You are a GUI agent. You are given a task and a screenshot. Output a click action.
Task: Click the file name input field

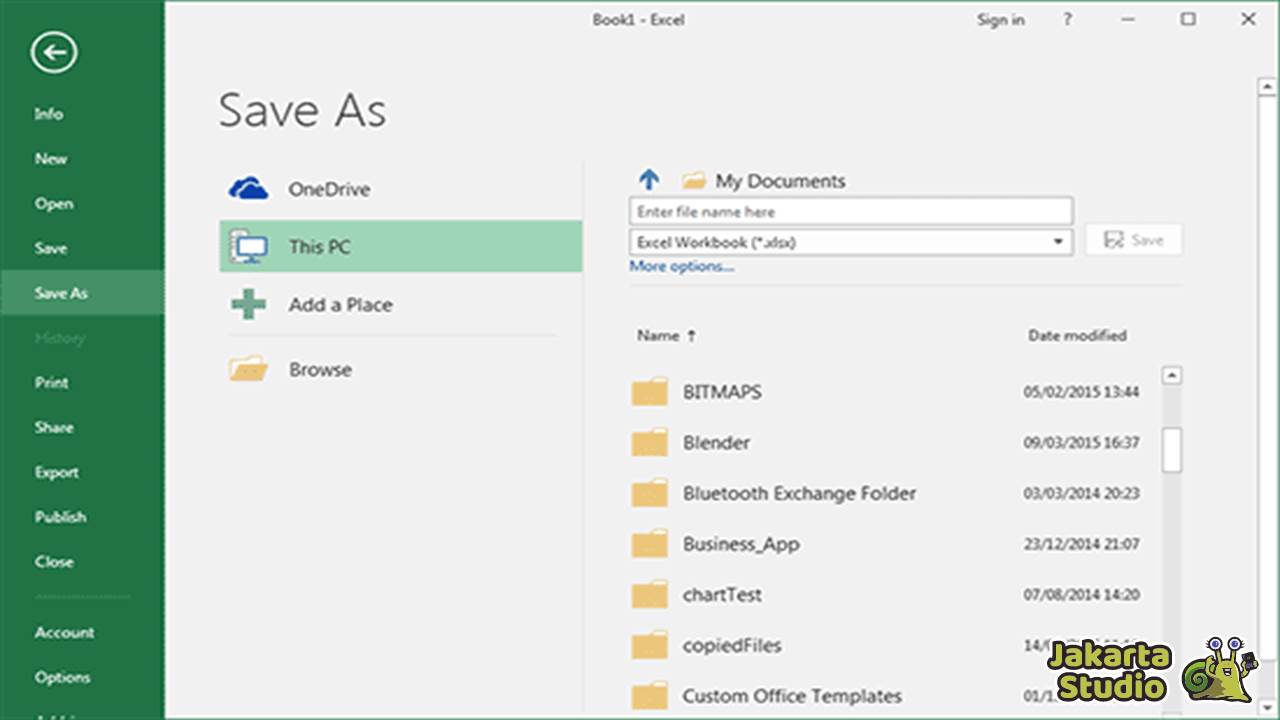coord(850,211)
